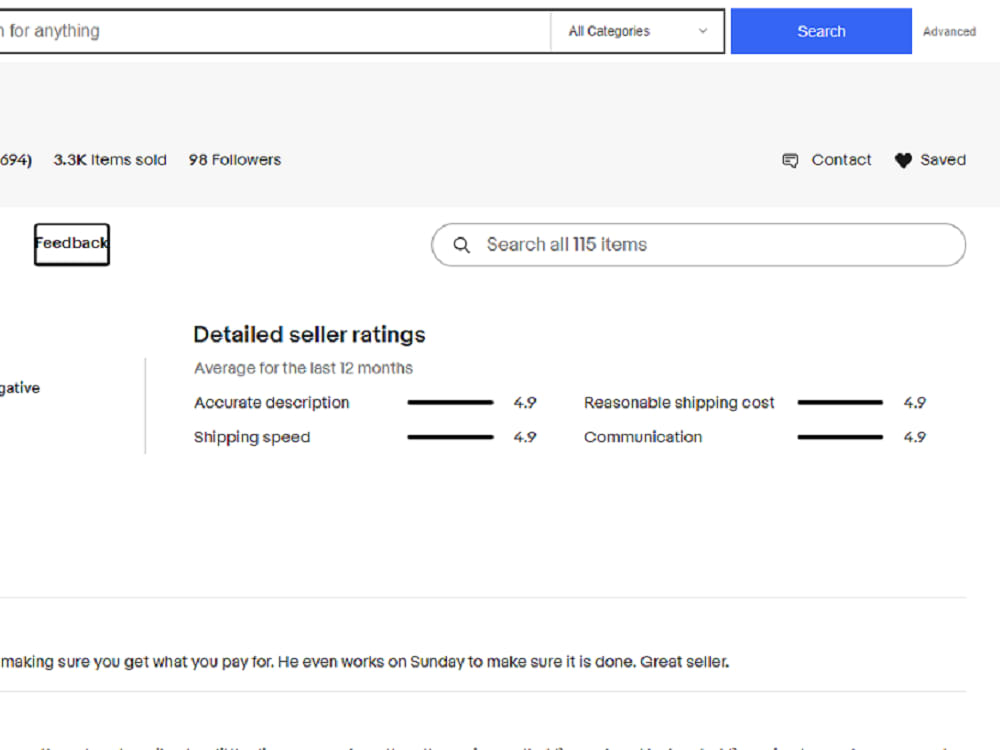Click 'Average for the last 12 months' text
1000x750 pixels.
click(x=304, y=368)
